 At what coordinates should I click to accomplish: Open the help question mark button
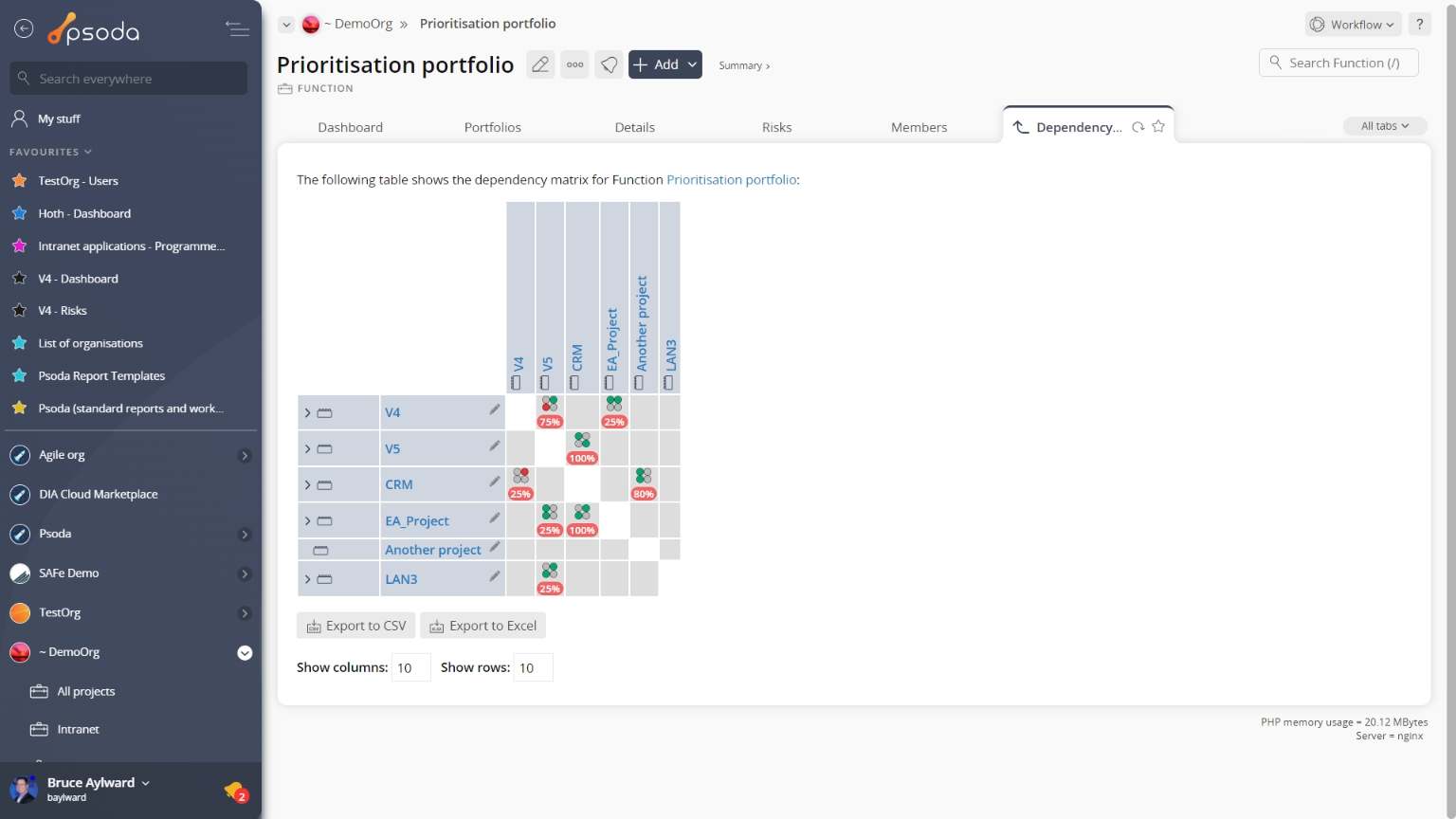[x=1419, y=25]
